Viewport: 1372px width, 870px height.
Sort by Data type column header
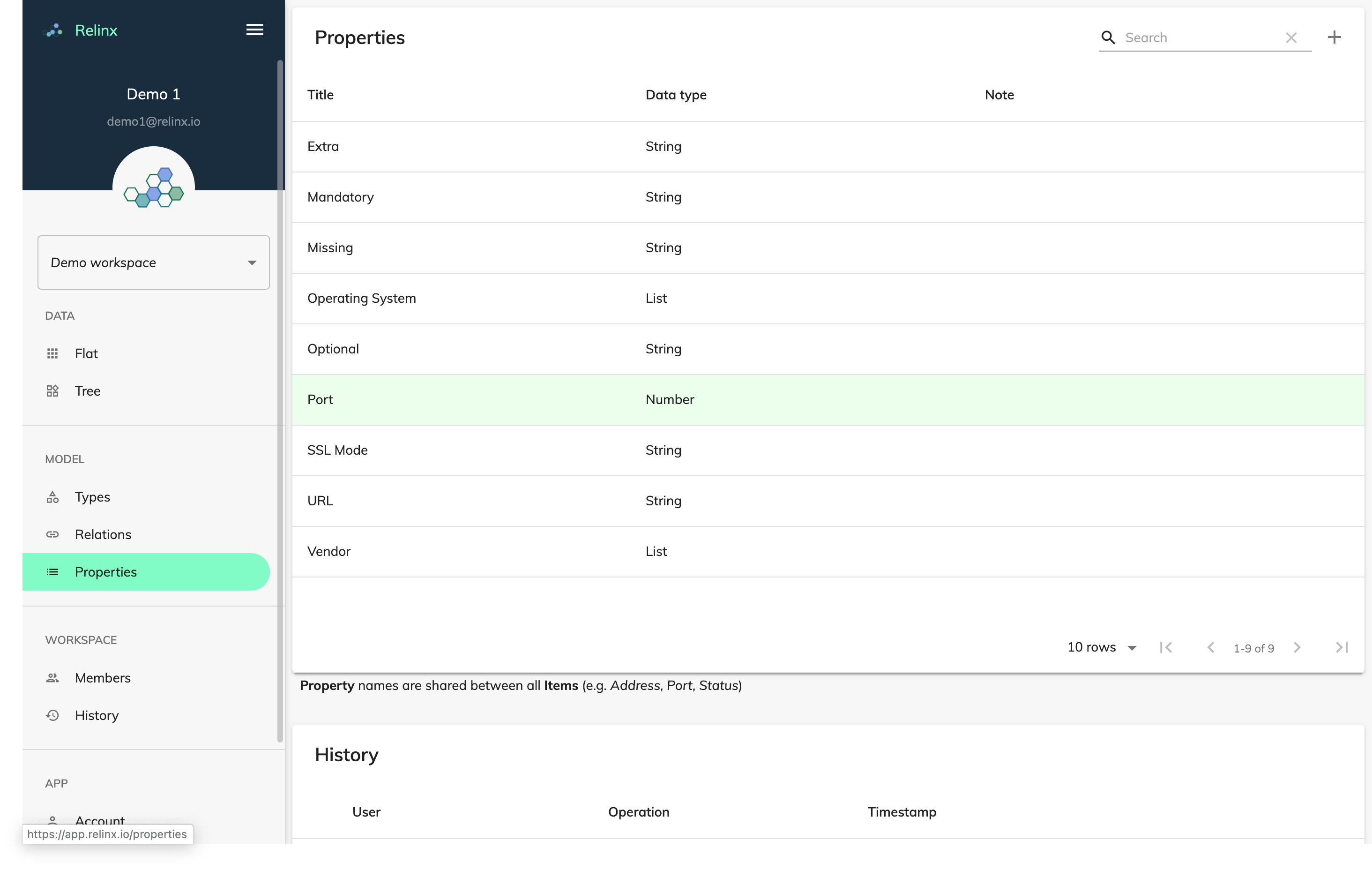coord(676,95)
